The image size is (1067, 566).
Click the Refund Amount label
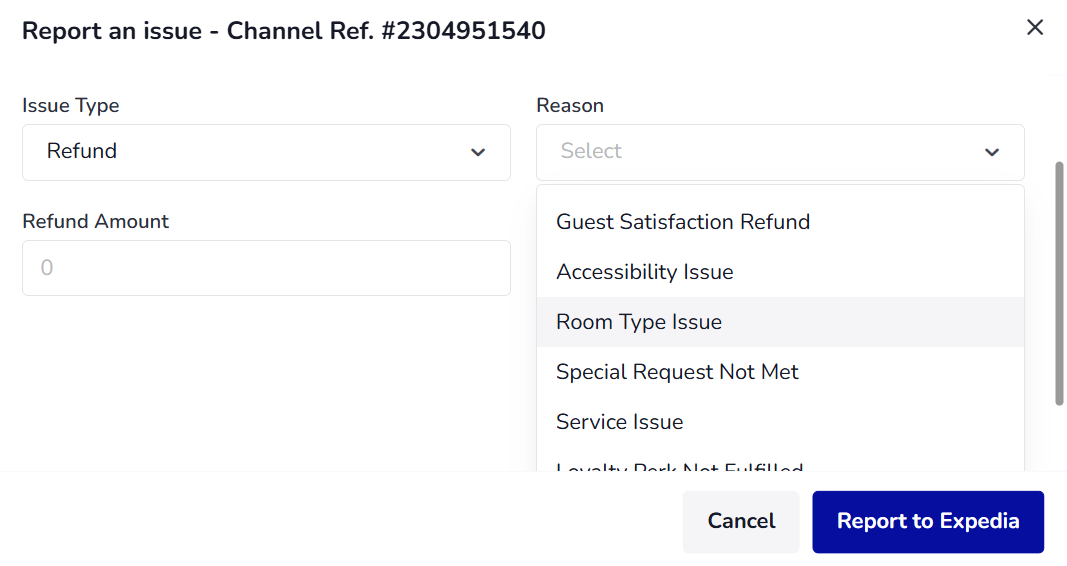coord(95,221)
